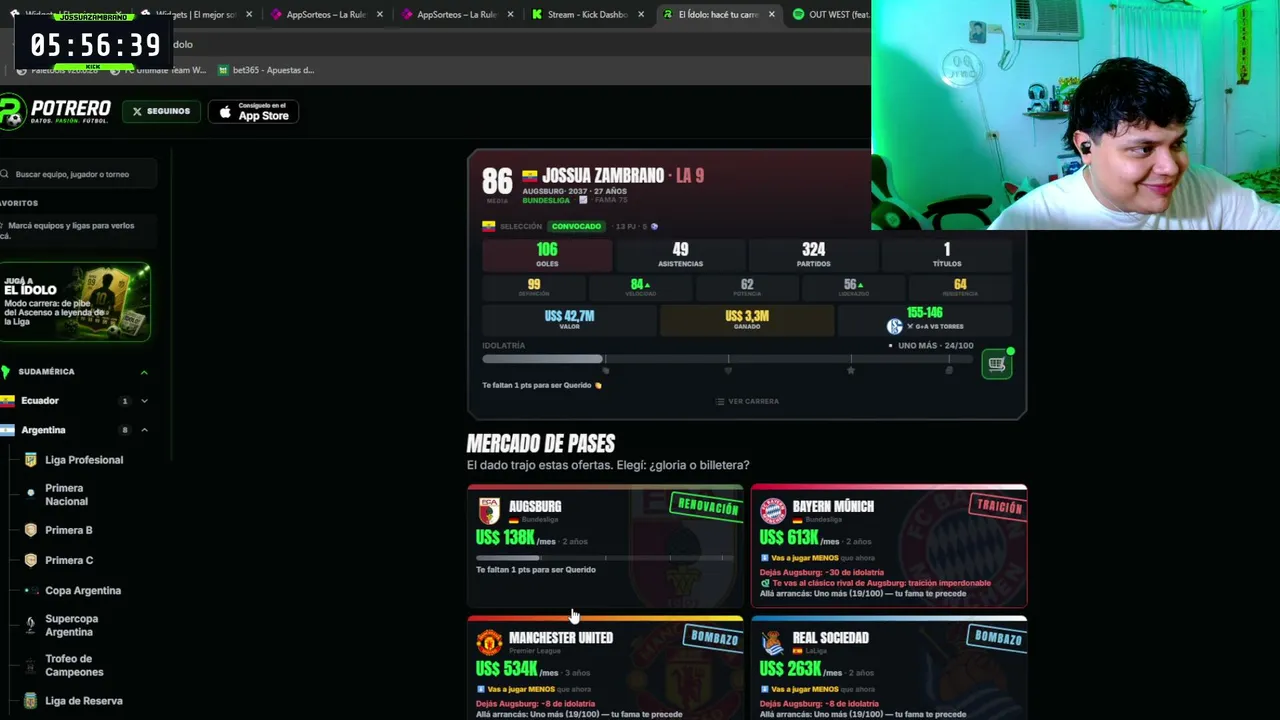Click the Primera B shield icon
The height and width of the screenshot is (720, 1280).
(30, 530)
